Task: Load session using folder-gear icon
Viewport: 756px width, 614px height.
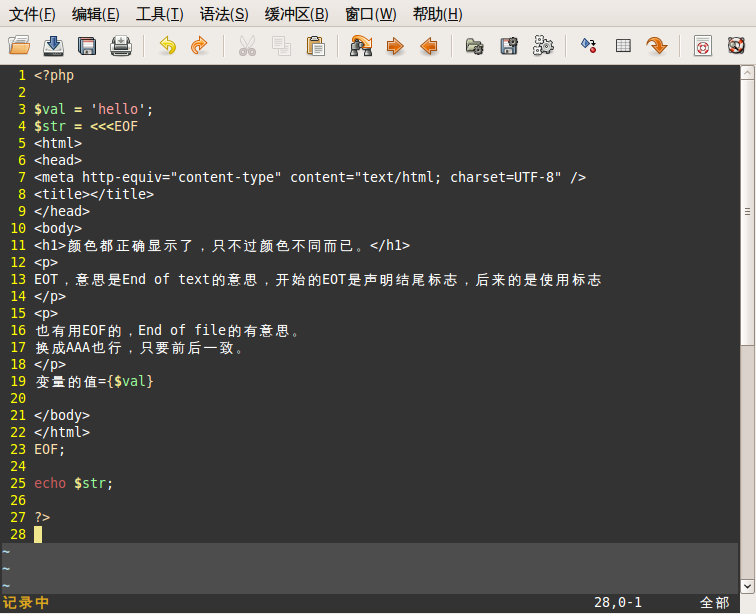Action: tap(474, 46)
